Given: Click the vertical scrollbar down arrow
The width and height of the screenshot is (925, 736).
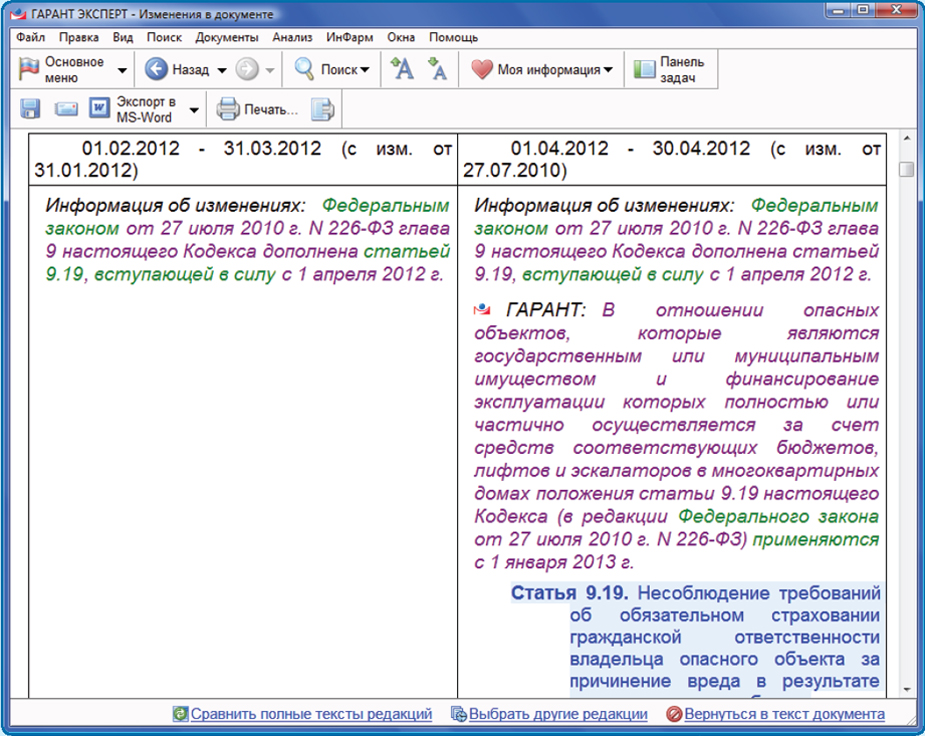Looking at the screenshot, I should pyautogui.click(x=906, y=689).
